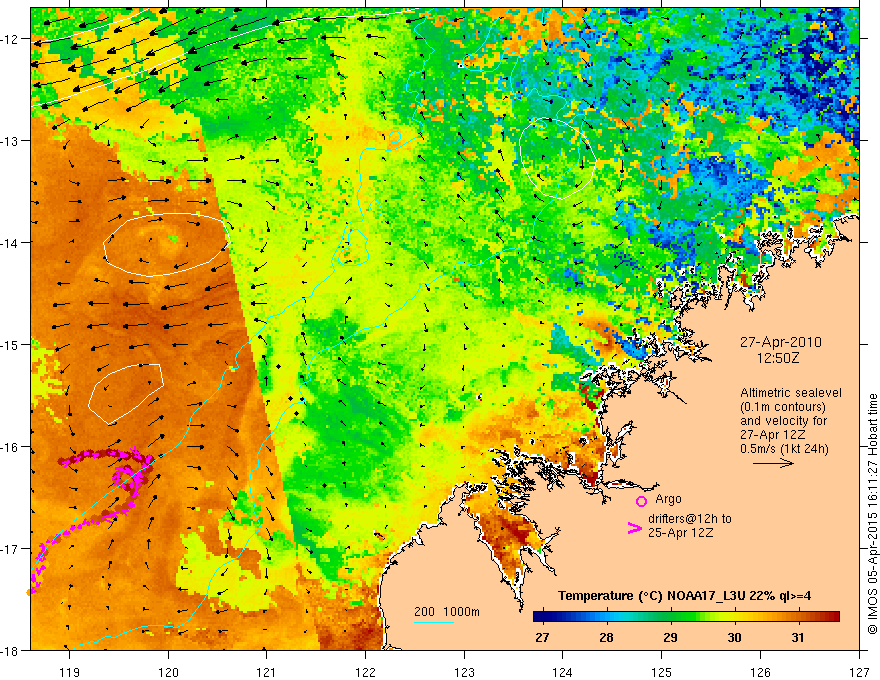Click '27-Apr 12Z' velocity date text
The height and width of the screenshot is (680, 880).
click(773, 435)
